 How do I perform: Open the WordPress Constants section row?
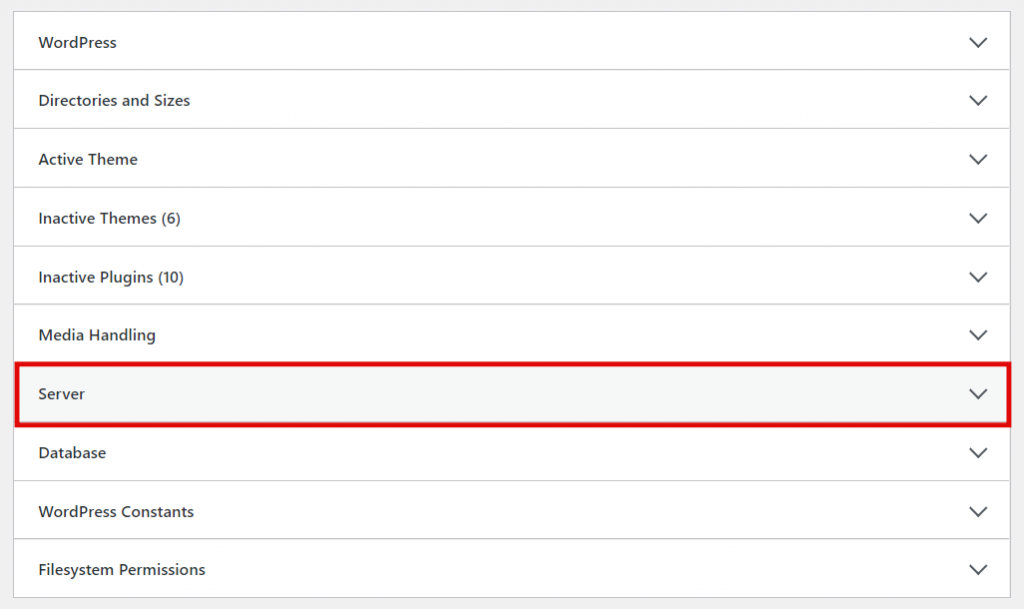point(115,511)
